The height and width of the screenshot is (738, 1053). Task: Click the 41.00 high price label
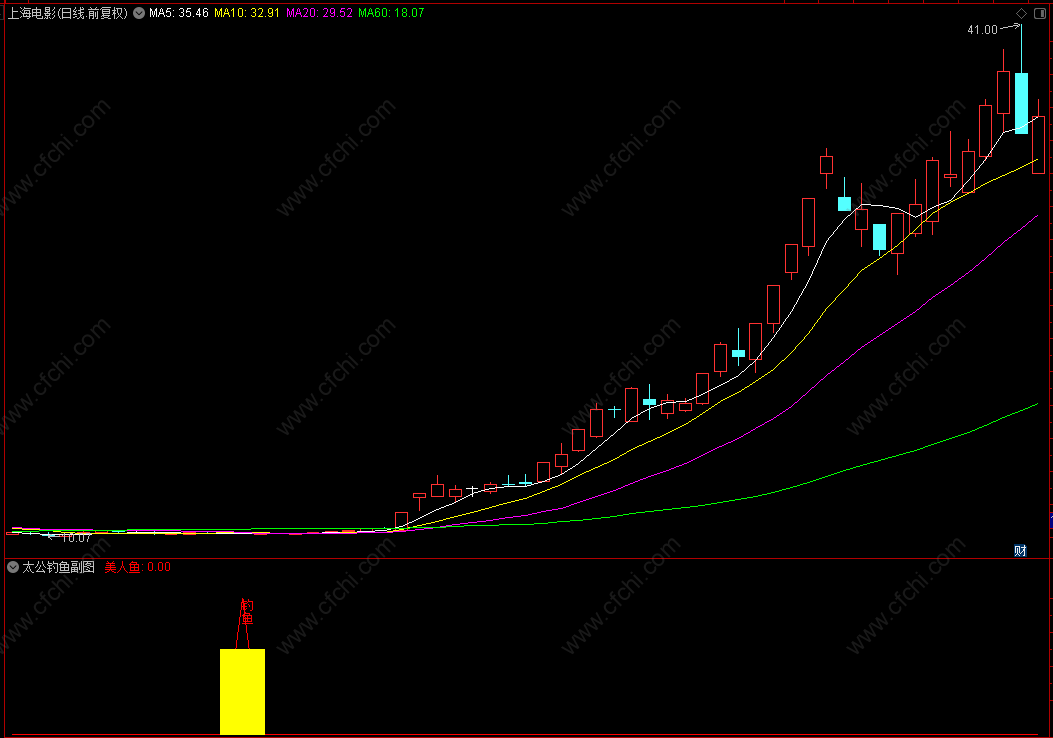(982, 30)
